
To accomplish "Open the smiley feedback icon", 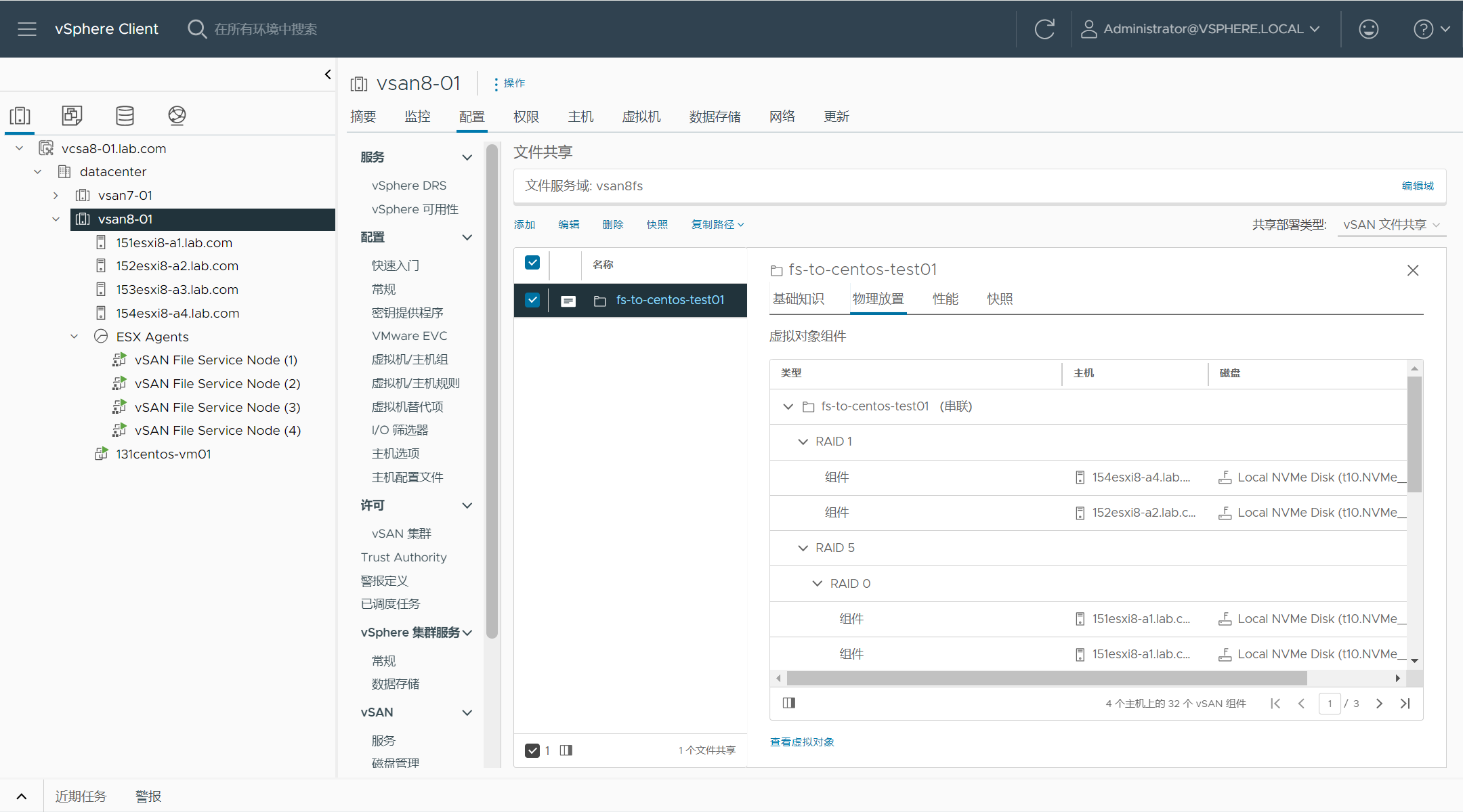I will tap(1369, 29).
